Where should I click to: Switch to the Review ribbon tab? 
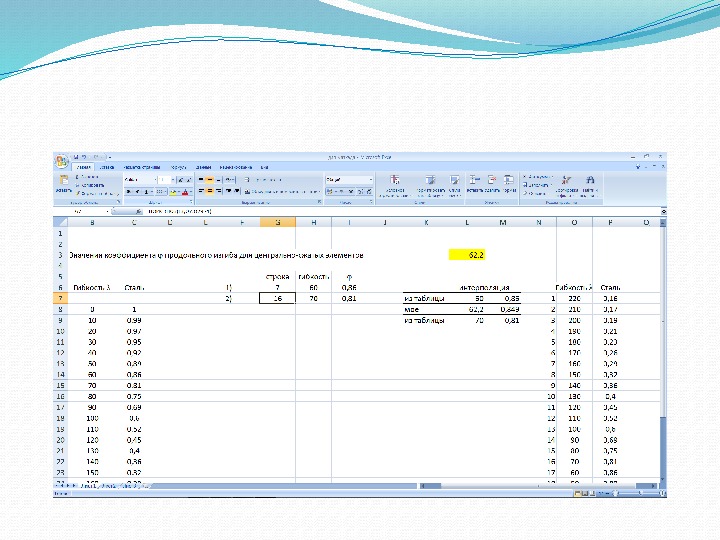click(236, 167)
